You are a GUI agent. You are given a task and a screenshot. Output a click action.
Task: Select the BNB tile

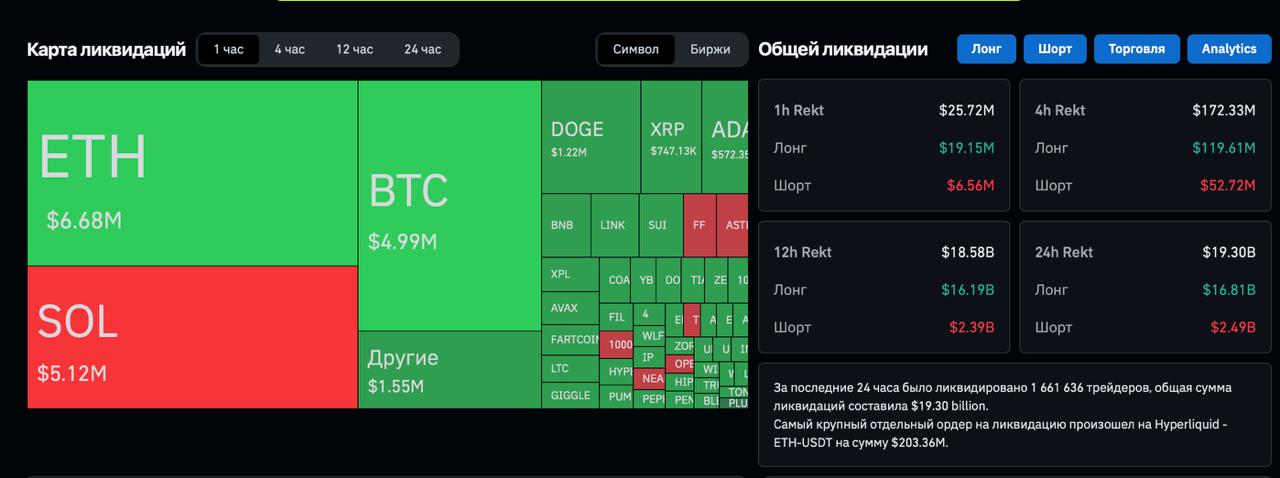pyautogui.click(x=565, y=225)
